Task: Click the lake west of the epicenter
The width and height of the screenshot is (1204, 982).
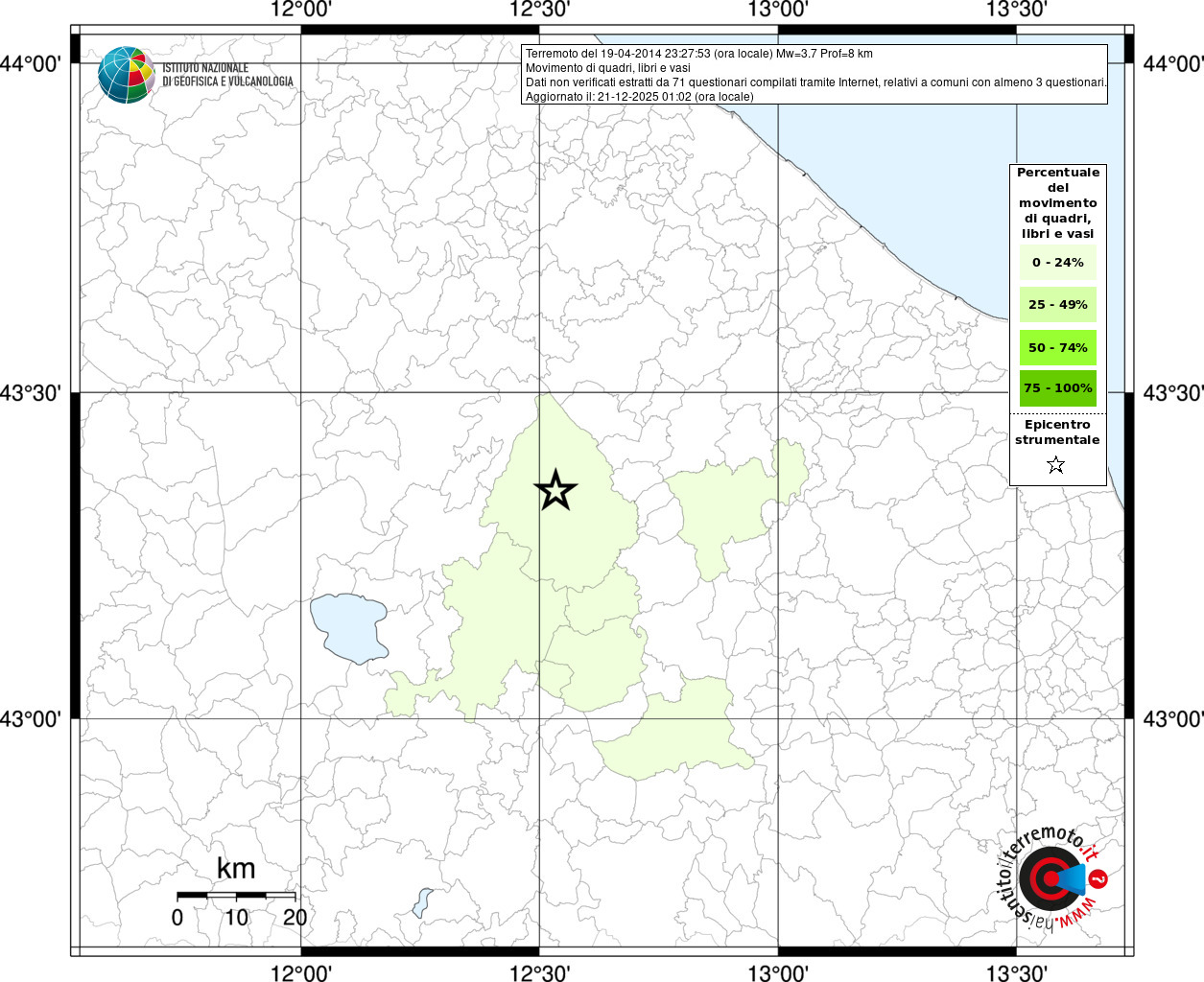Action: [x=349, y=628]
